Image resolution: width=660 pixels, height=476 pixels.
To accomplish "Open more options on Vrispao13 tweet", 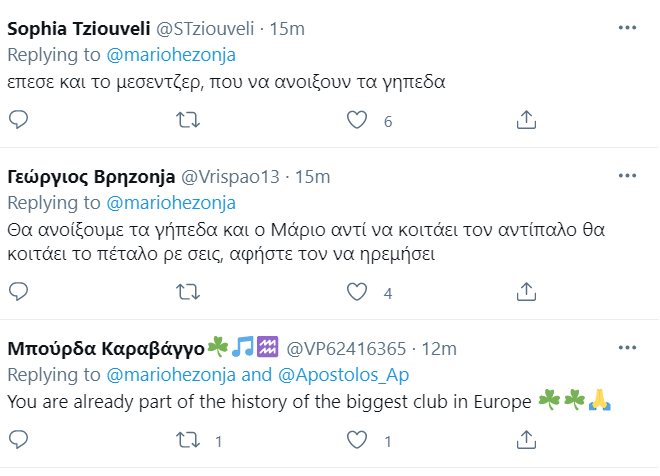I will pyautogui.click(x=627, y=176).
